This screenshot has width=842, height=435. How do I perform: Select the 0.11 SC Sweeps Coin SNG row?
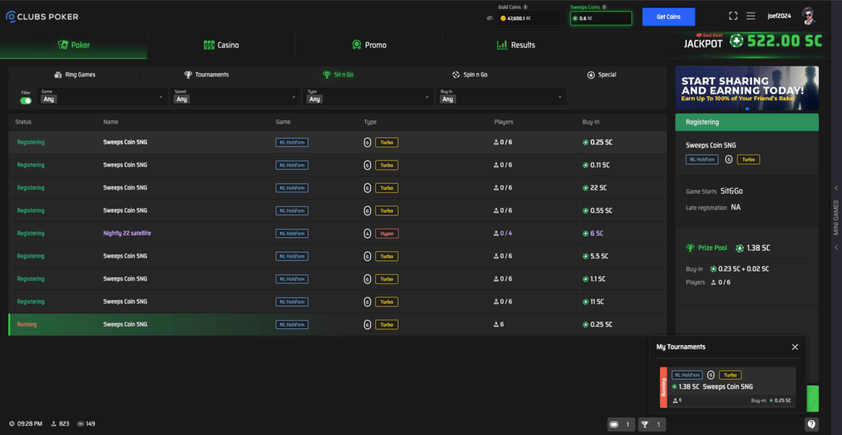point(337,165)
